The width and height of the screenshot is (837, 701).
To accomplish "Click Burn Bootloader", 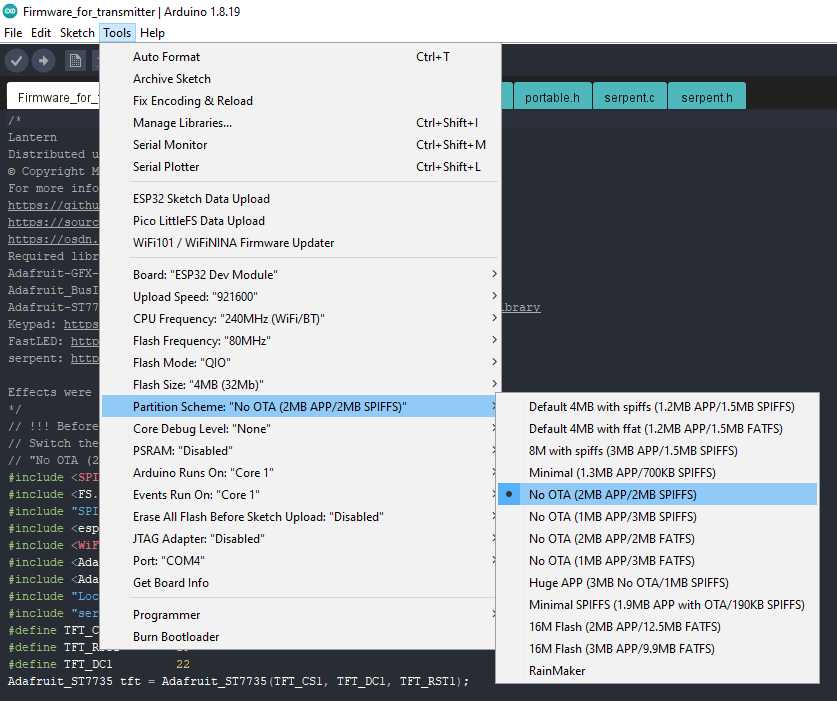I will pyautogui.click(x=300, y=636).
